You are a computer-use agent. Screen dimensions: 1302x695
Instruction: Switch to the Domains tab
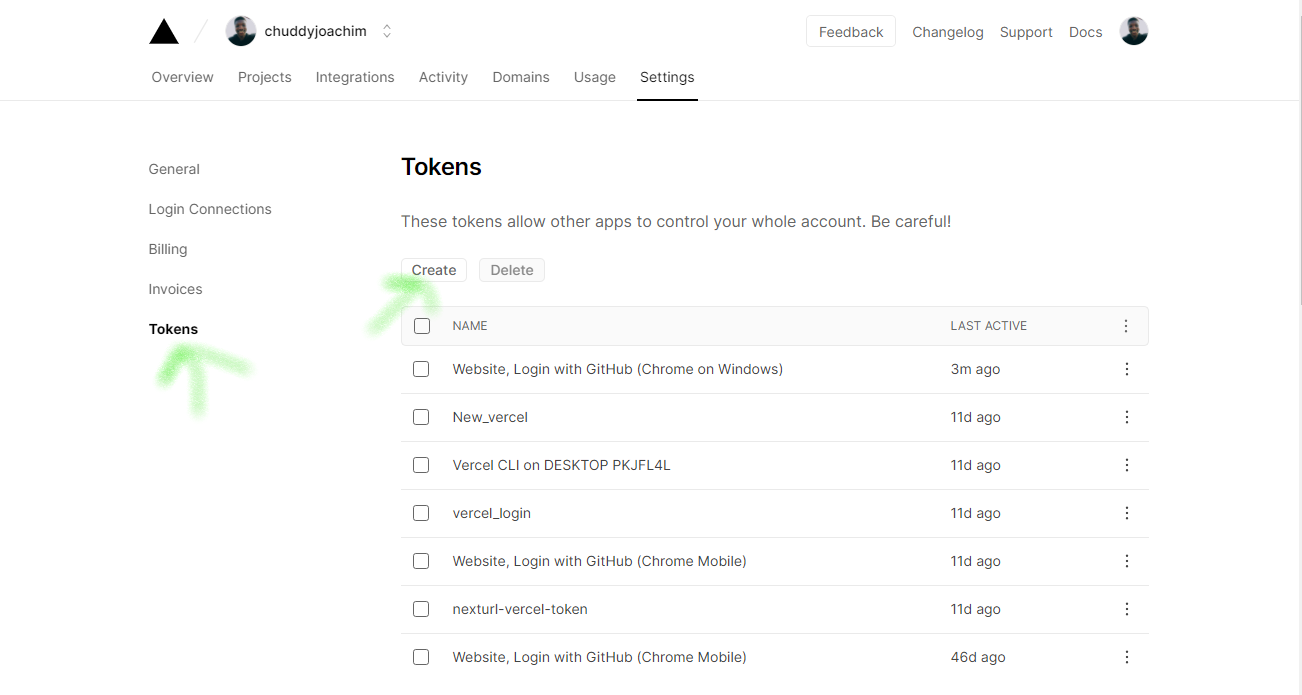point(521,77)
